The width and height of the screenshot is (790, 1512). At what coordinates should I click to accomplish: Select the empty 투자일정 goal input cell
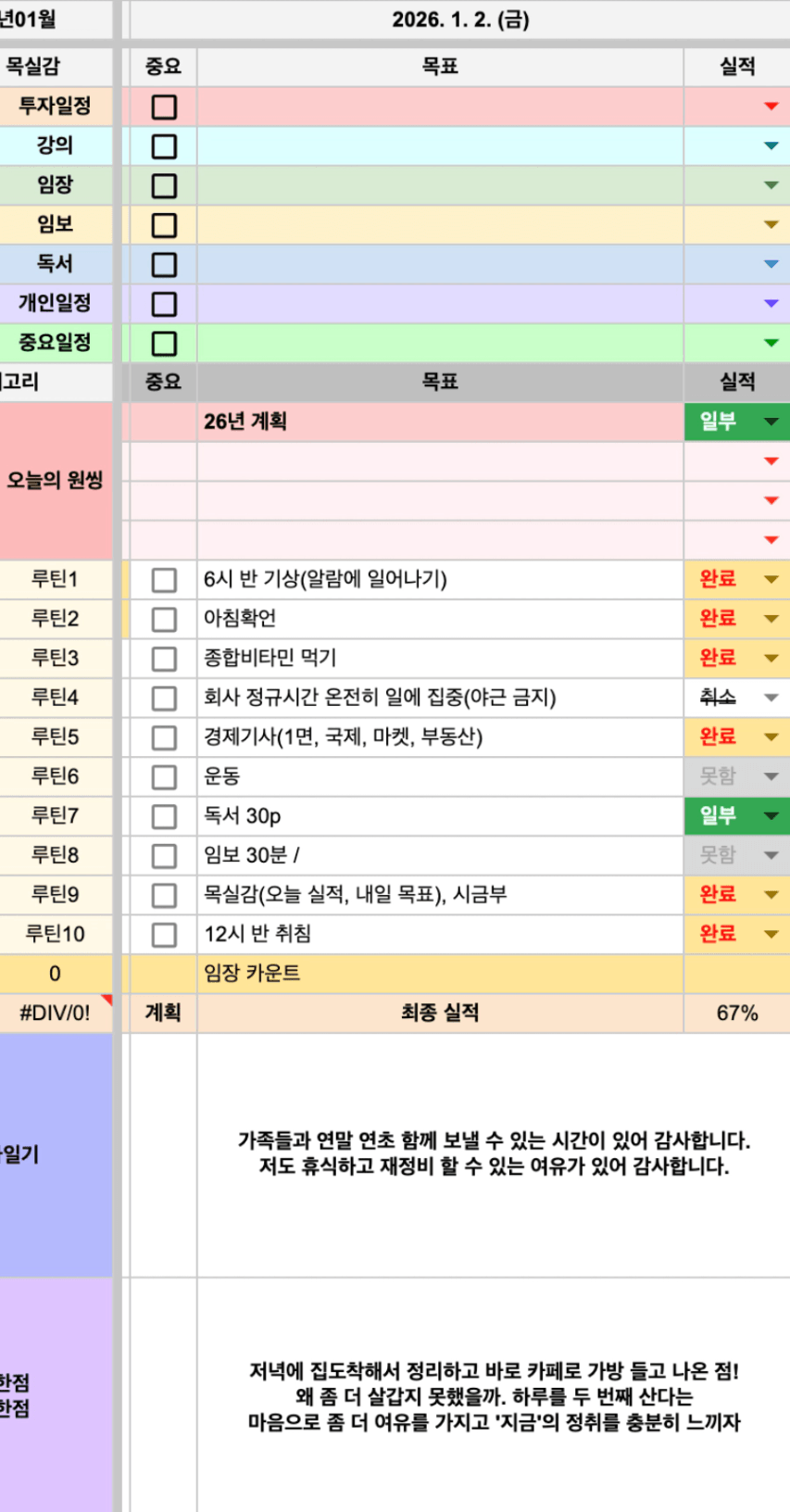(x=440, y=107)
